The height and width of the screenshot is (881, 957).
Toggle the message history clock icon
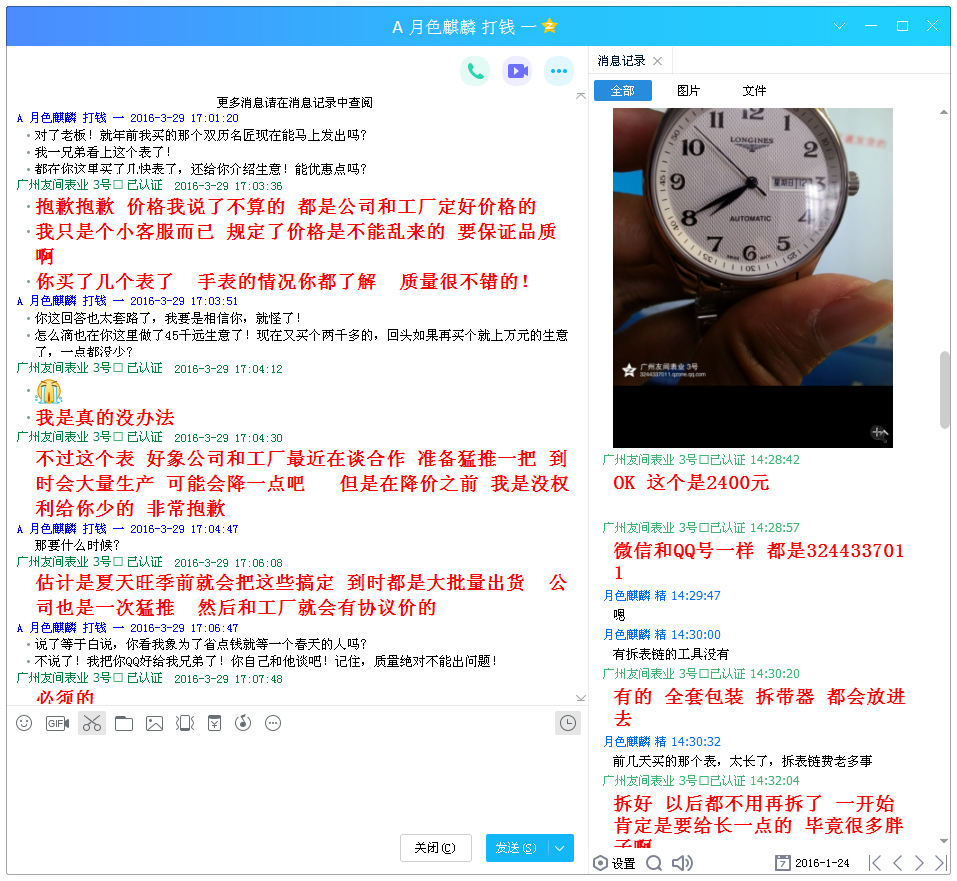[568, 723]
